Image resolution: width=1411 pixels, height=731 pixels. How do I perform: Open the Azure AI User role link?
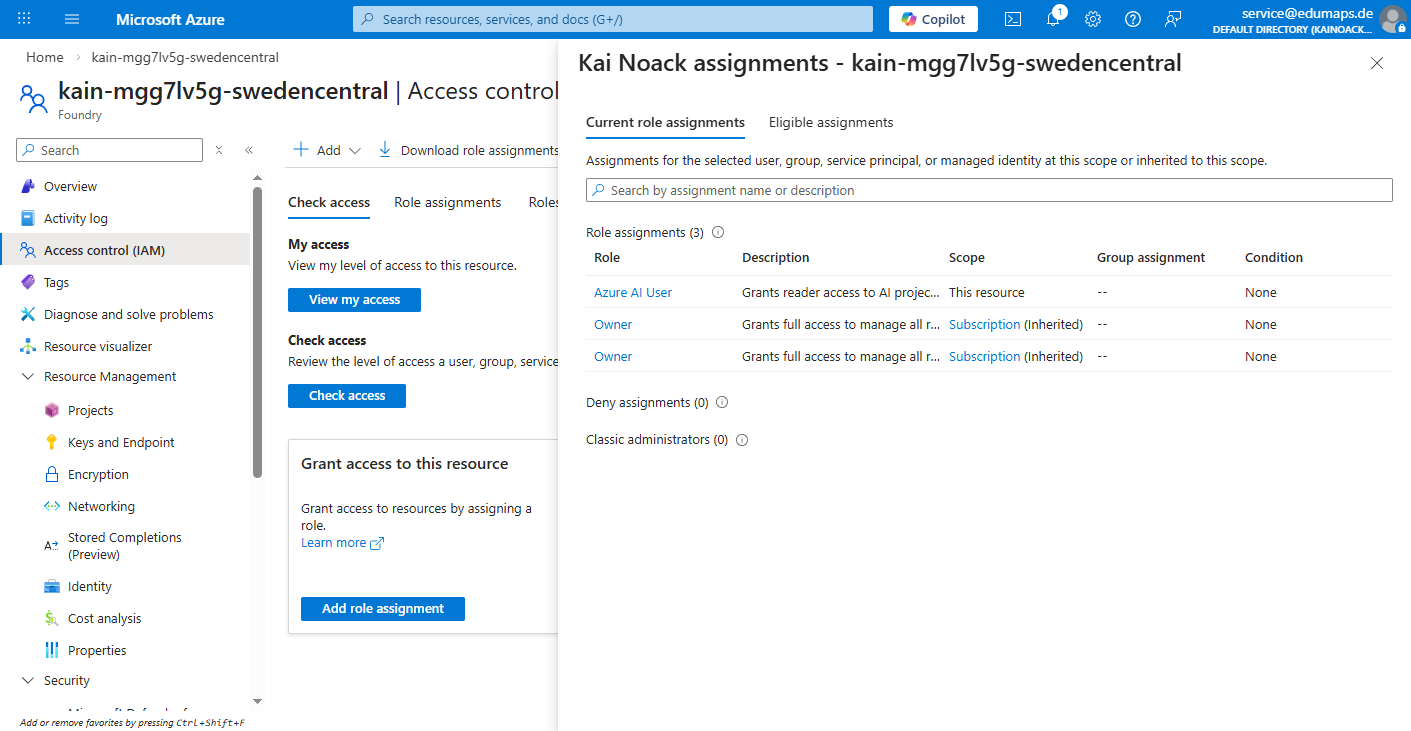tap(633, 293)
